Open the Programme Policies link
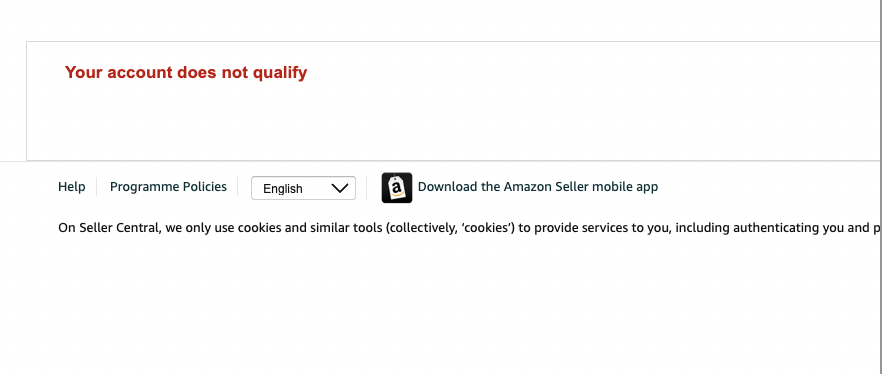This screenshot has width=882, height=374. point(168,187)
